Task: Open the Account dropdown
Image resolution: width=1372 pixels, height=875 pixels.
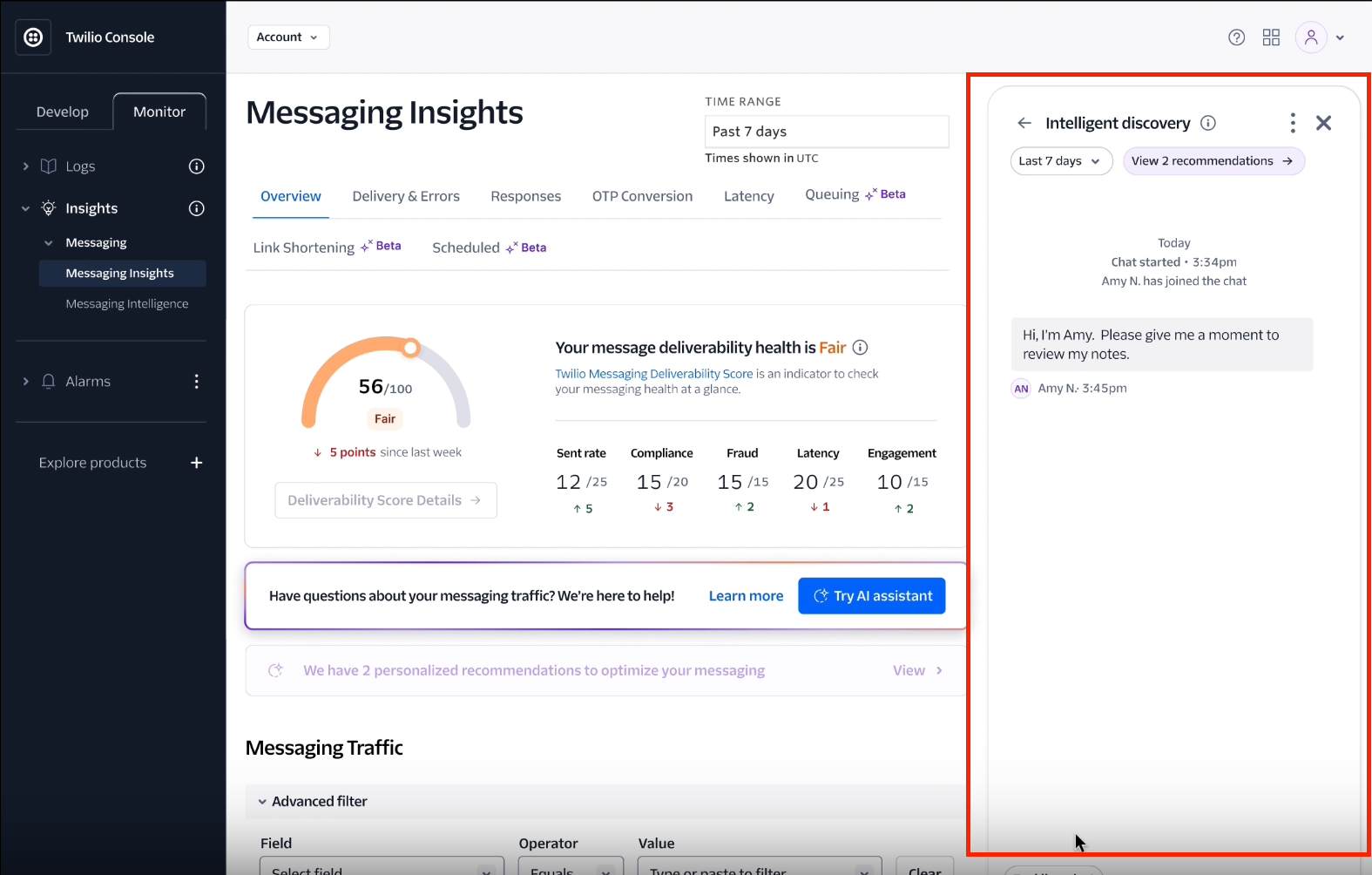Action: [288, 37]
